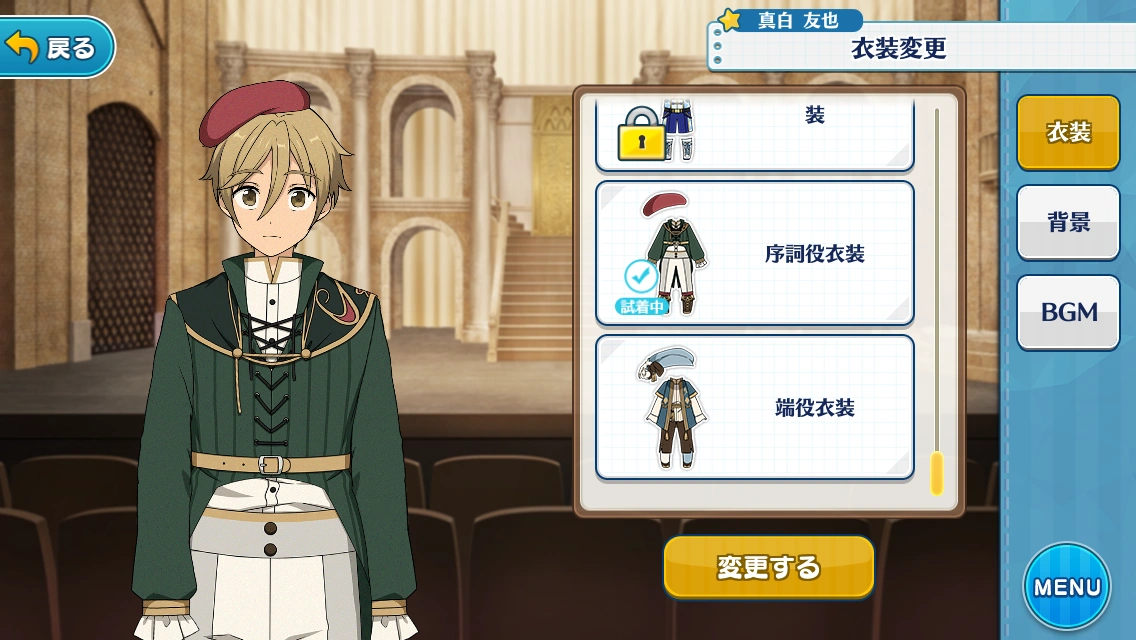Click the red beret icon in the 序詞役衣装 card

pyautogui.click(x=664, y=204)
